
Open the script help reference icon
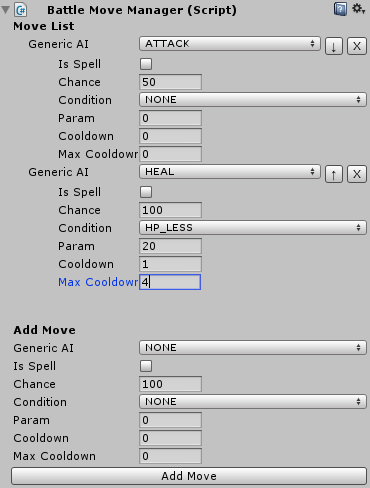[x=340, y=9]
